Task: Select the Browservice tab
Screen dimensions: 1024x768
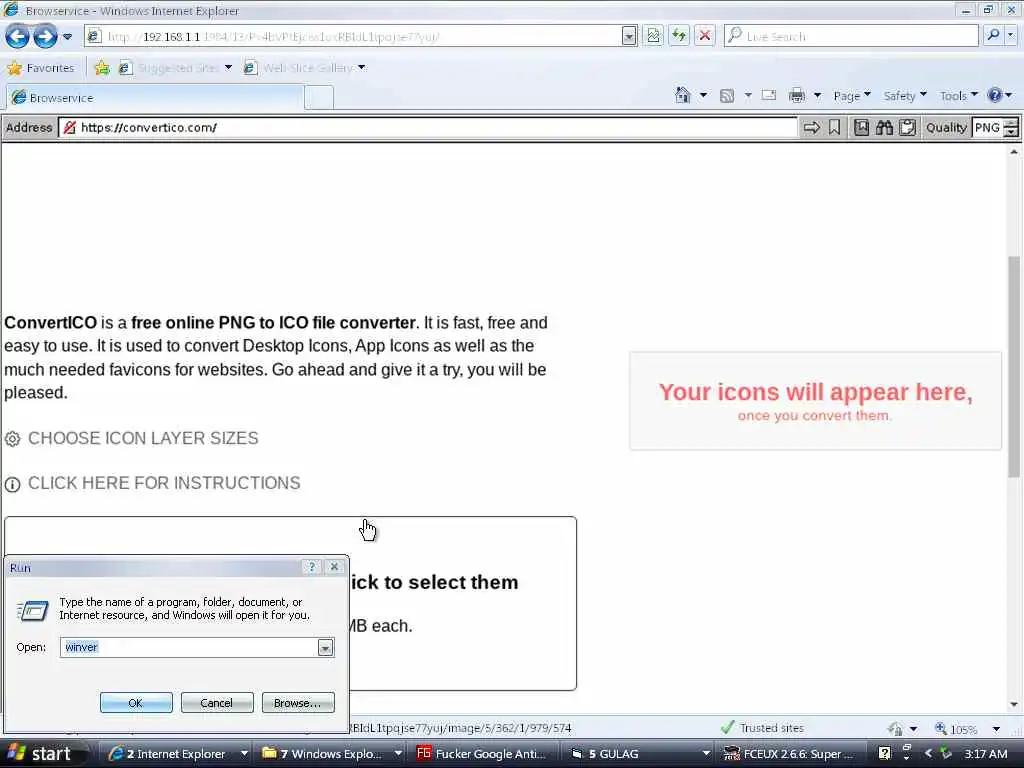Action: coord(155,98)
